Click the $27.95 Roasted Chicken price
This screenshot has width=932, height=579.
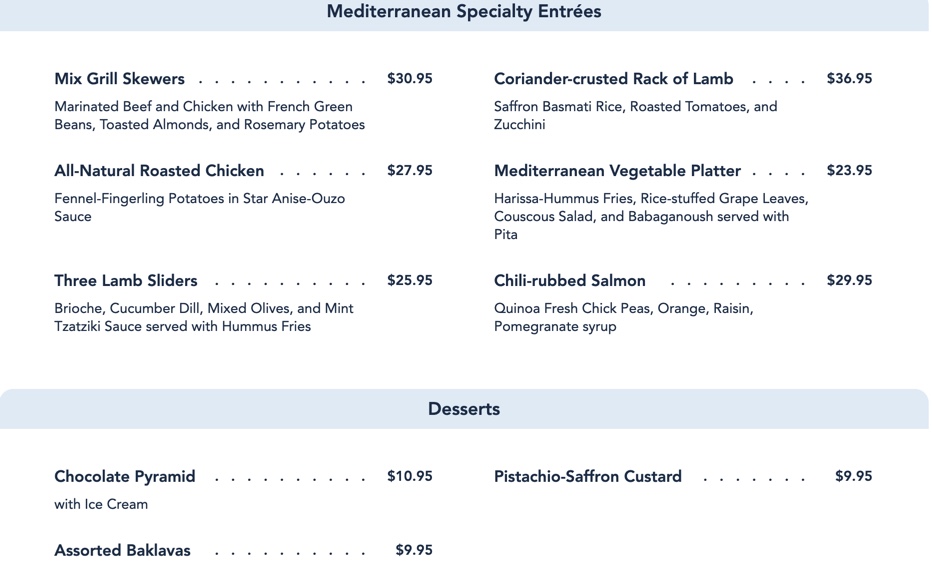point(410,171)
